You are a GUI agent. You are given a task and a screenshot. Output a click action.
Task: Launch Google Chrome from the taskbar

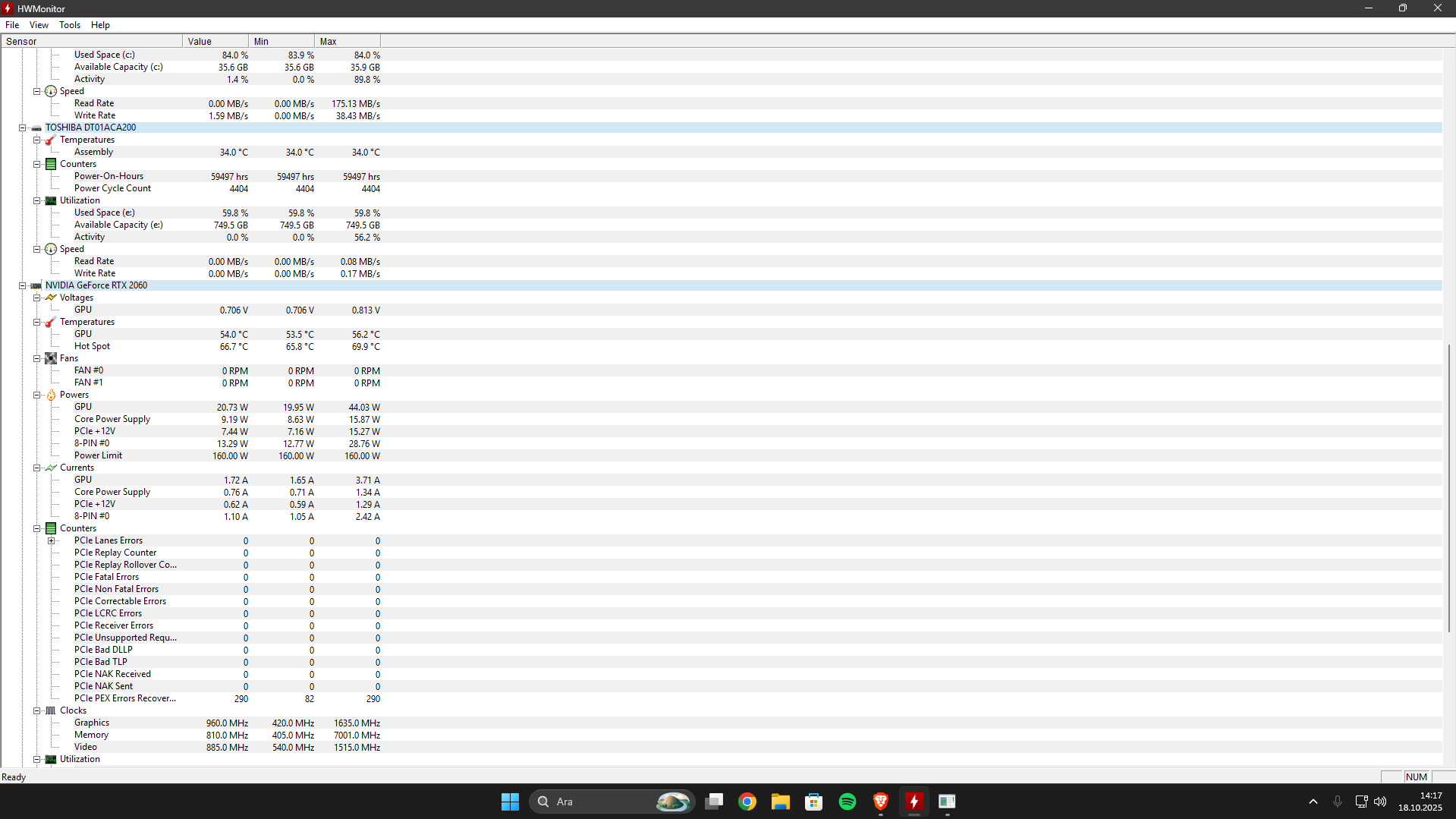(747, 802)
